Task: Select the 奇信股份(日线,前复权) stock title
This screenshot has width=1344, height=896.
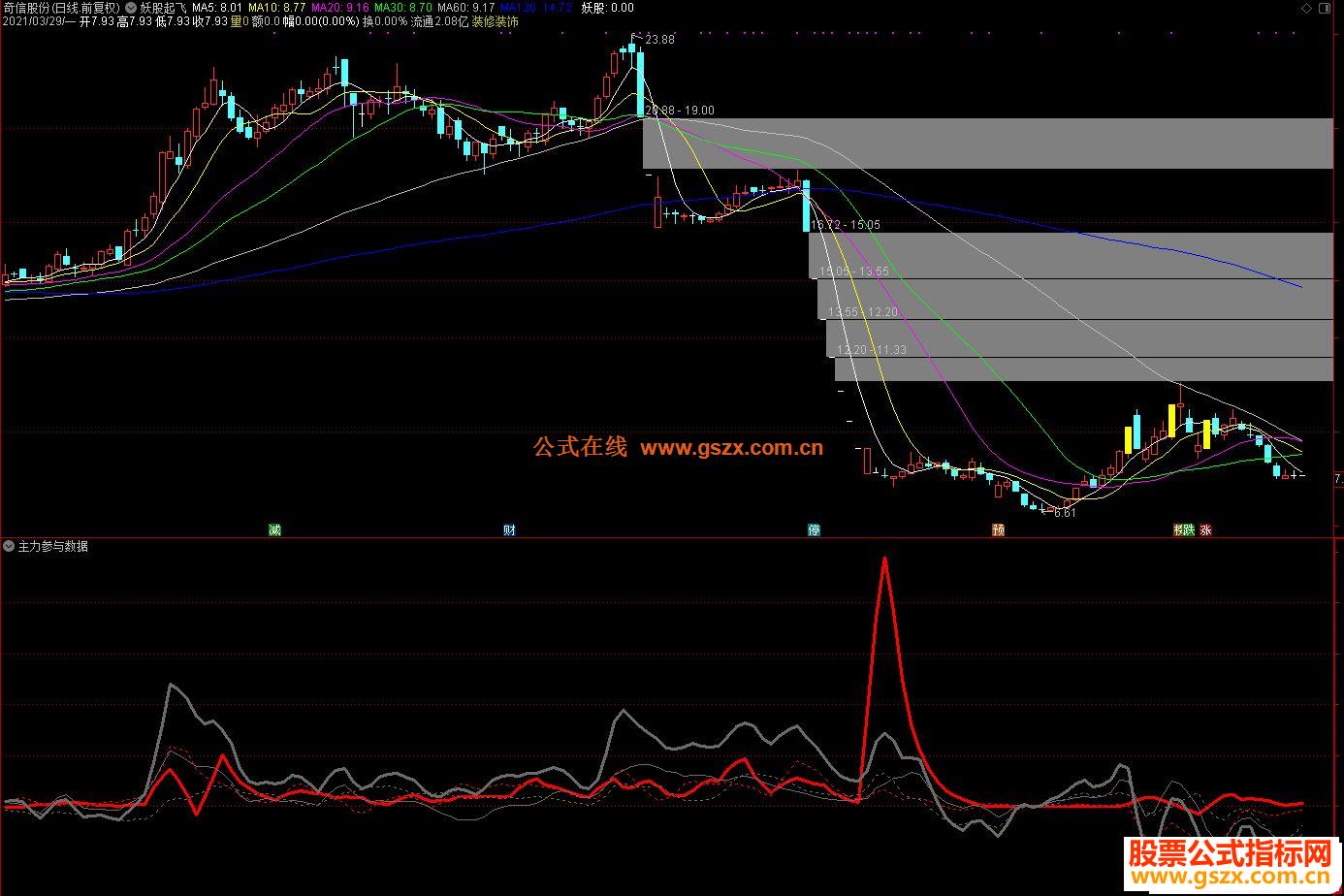Action: click(62, 8)
